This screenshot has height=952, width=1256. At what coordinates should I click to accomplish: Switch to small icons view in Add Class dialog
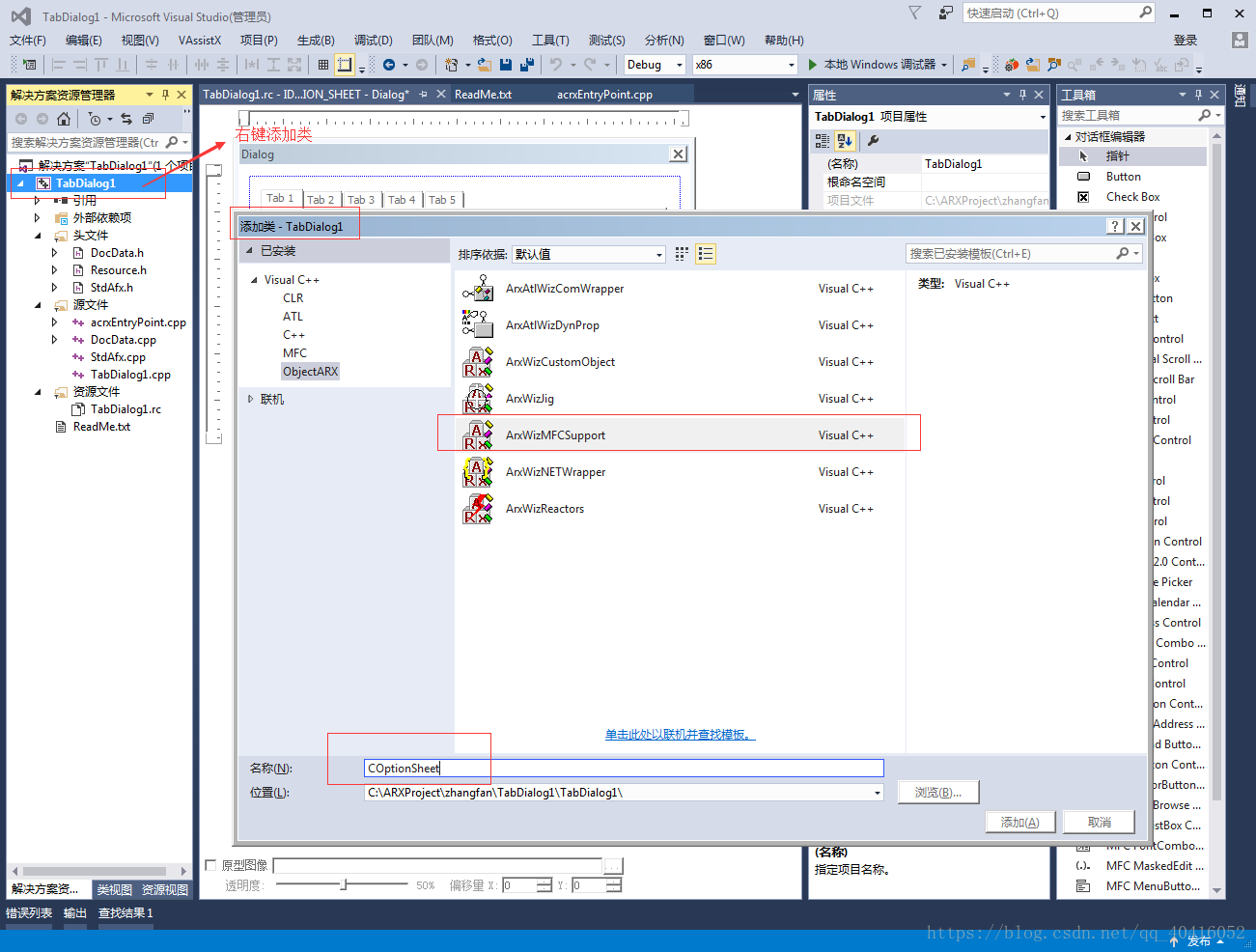682,253
